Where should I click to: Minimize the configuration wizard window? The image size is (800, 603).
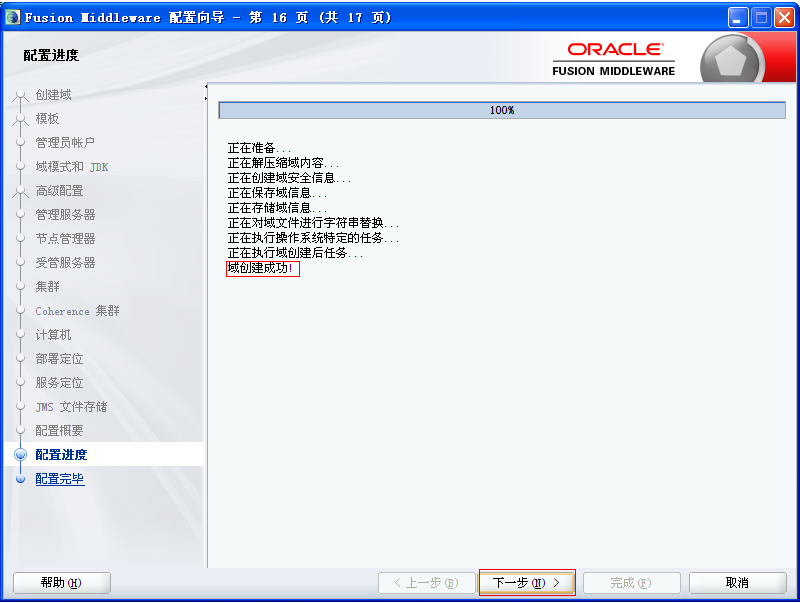tap(737, 17)
